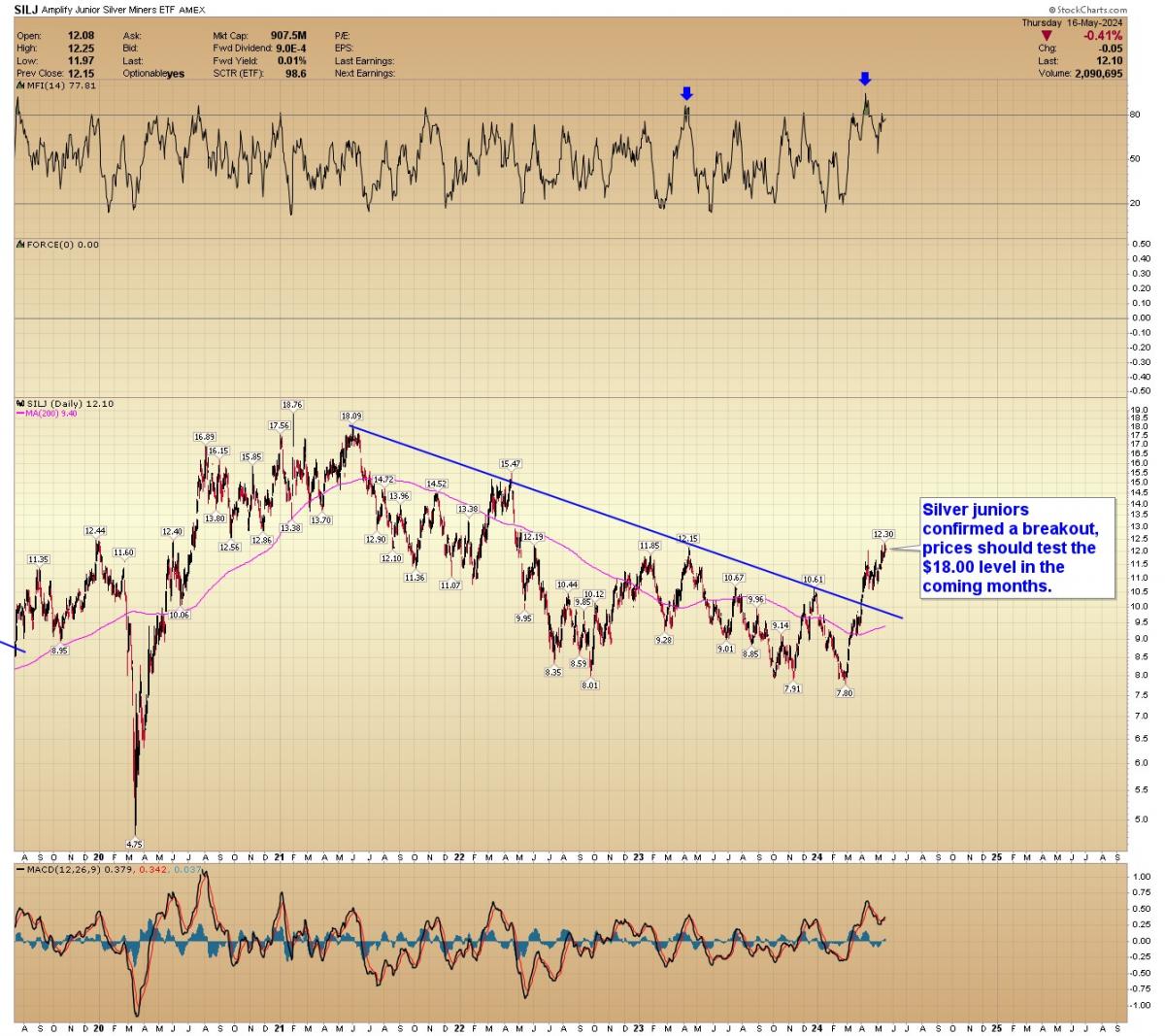Click the 15.47 price label on the trendline
Screen dimensions: 1165x1036
[511, 464]
